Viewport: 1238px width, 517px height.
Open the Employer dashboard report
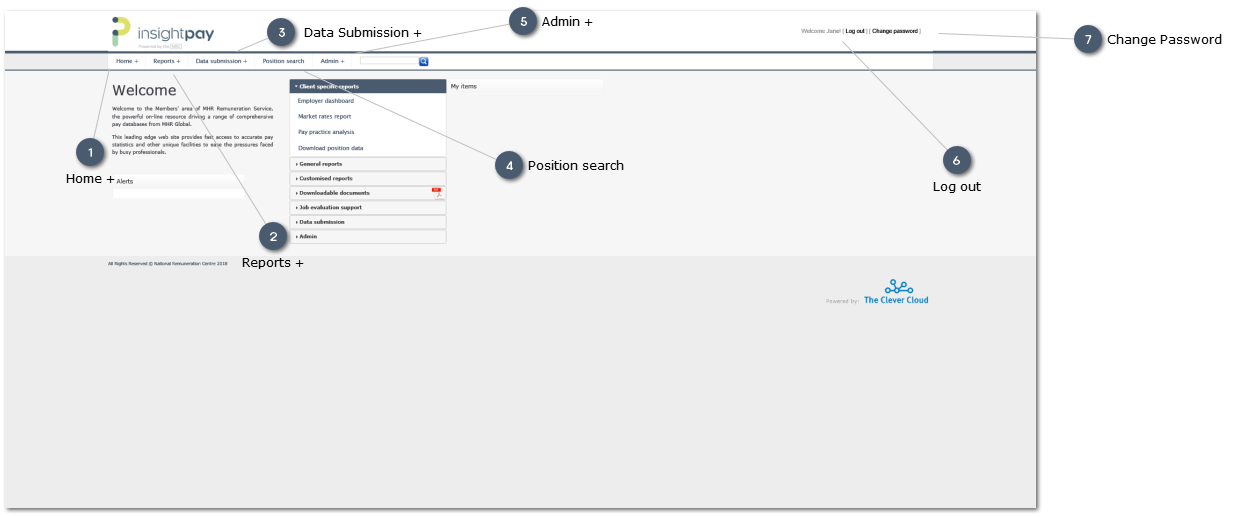326,101
